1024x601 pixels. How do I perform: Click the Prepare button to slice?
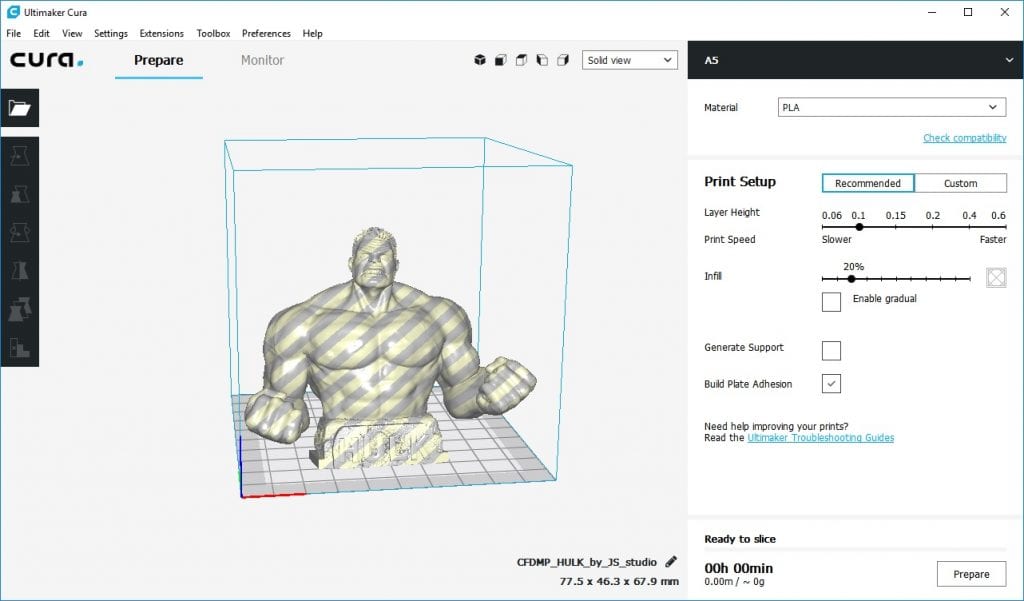pos(971,574)
